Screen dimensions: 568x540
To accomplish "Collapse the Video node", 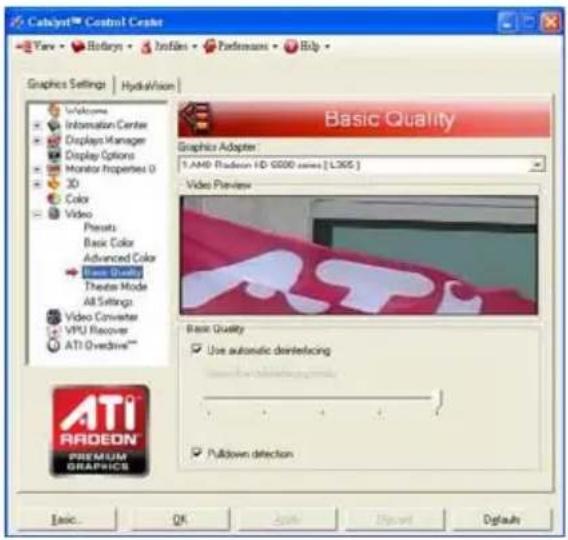I will (37, 214).
